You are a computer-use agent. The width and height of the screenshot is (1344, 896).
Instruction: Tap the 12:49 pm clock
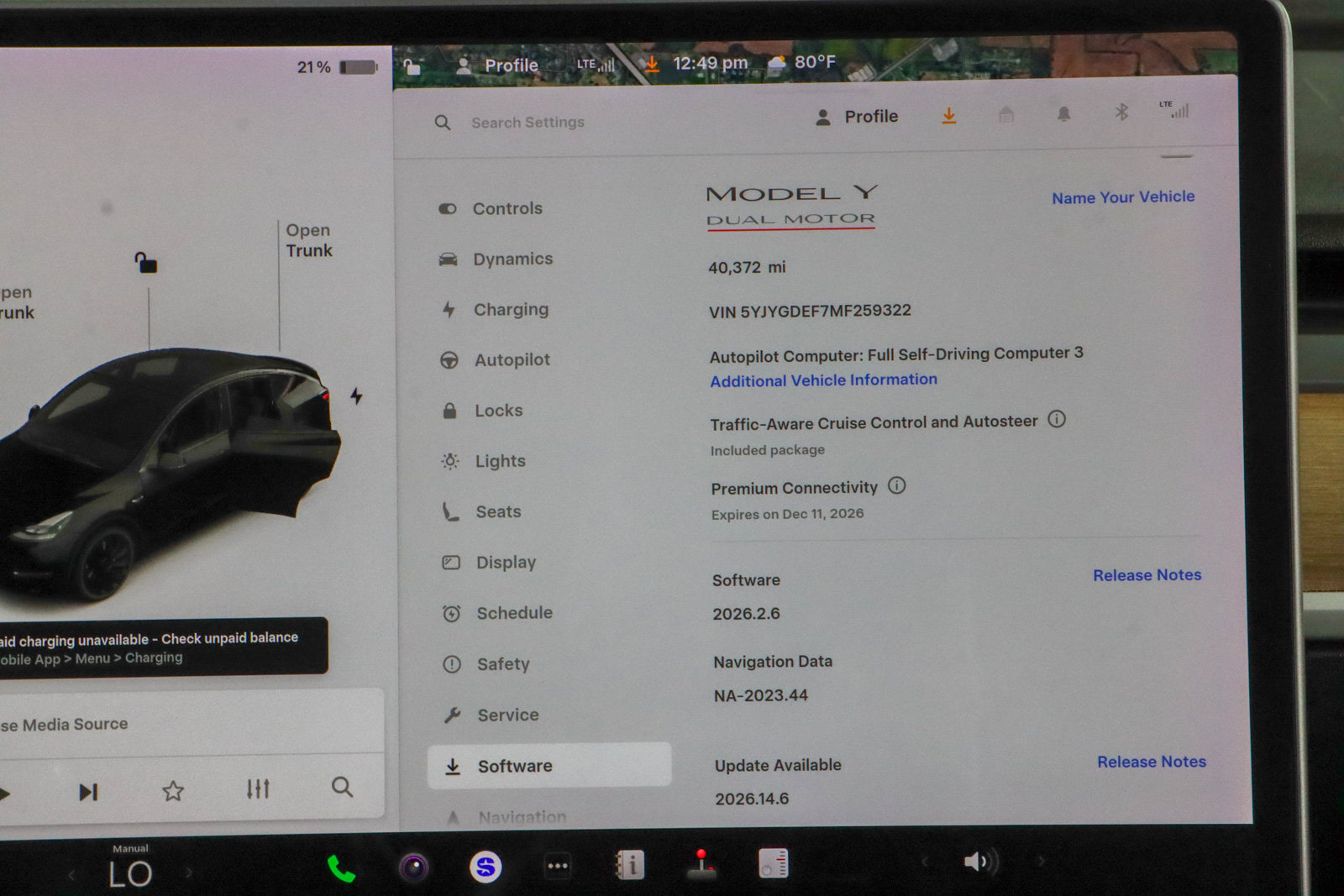coord(710,63)
